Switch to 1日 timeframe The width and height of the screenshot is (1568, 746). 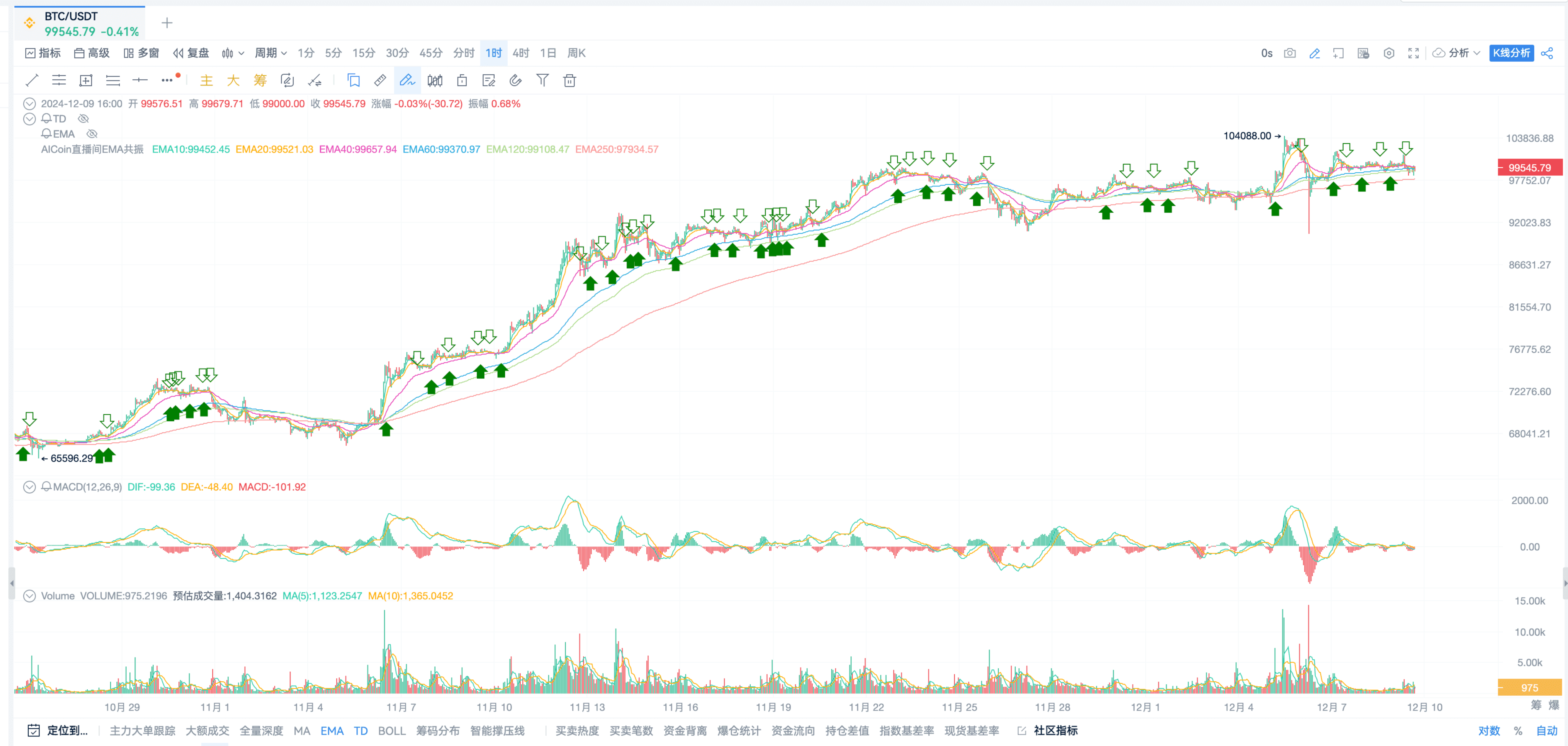click(x=548, y=53)
